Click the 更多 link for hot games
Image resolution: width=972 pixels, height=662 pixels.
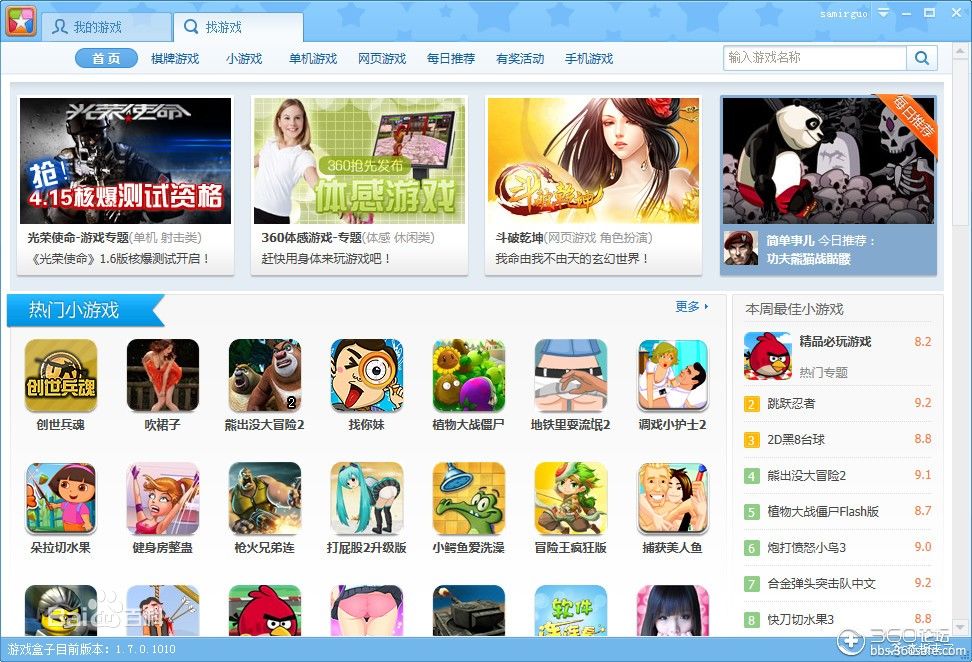pos(690,308)
